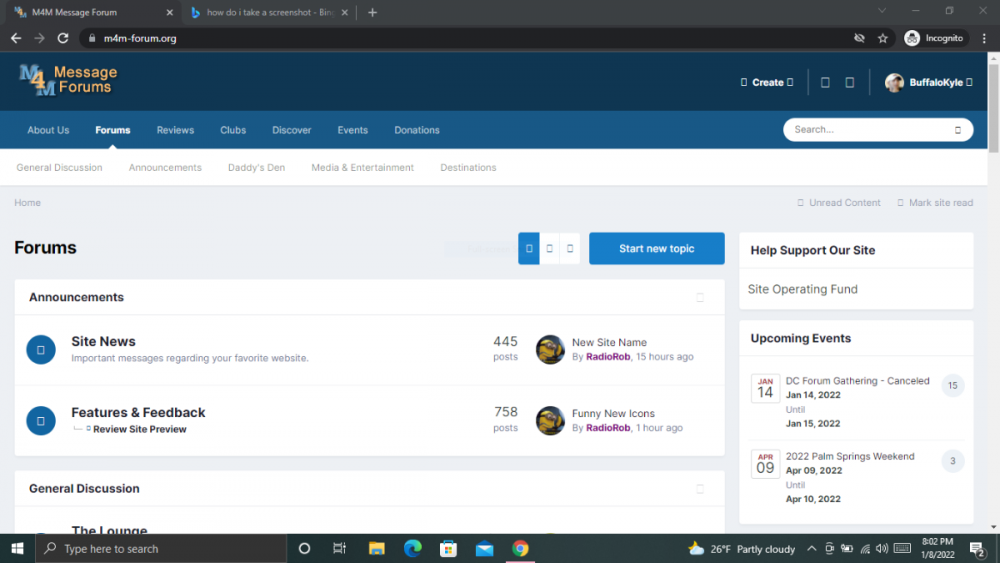Open the Reviews navigation tab
The image size is (1000, 563).
point(175,130)
